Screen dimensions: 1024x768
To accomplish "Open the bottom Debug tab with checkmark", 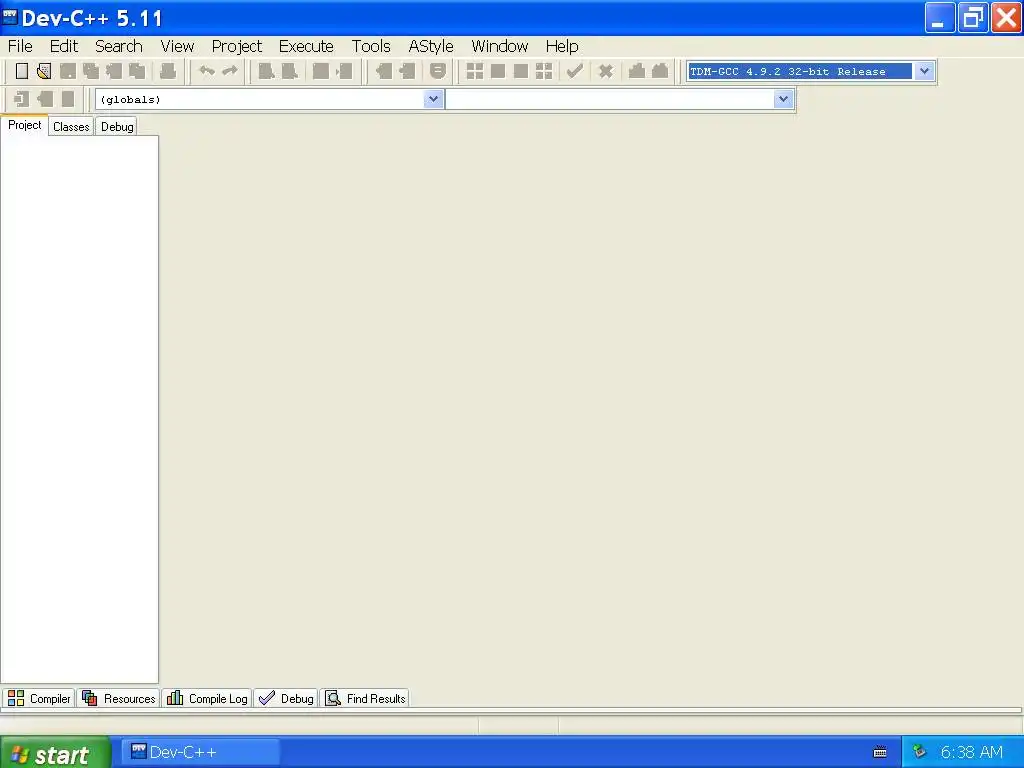I will coord(286,699).
